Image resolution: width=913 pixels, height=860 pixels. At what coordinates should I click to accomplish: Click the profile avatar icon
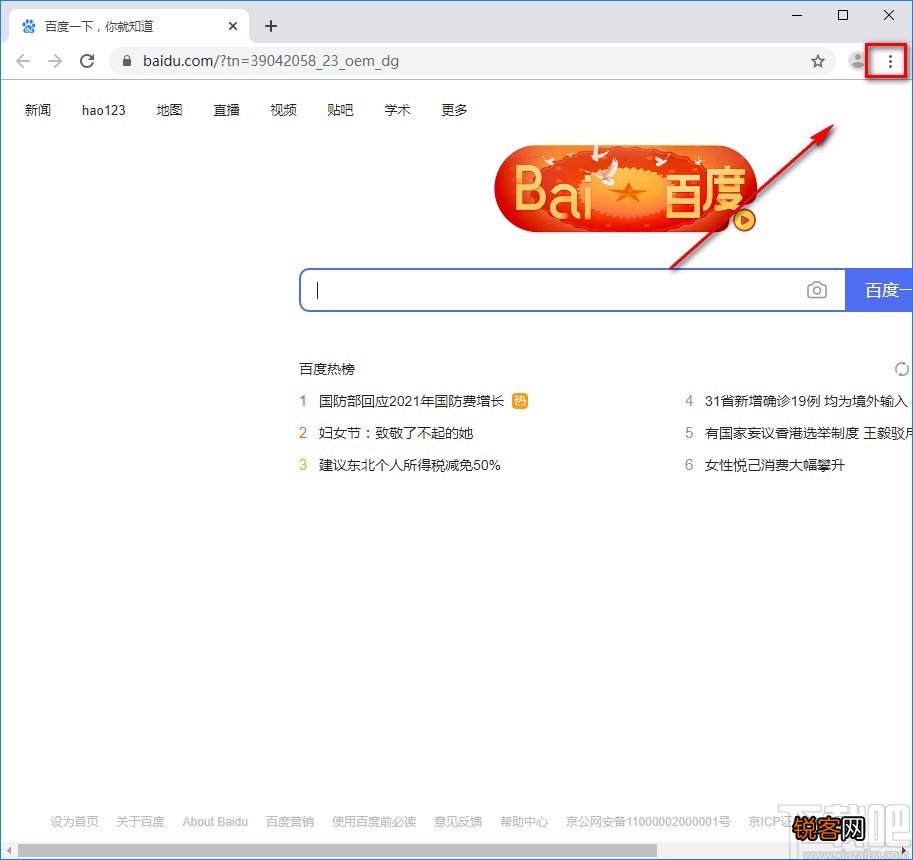point(857,61)
